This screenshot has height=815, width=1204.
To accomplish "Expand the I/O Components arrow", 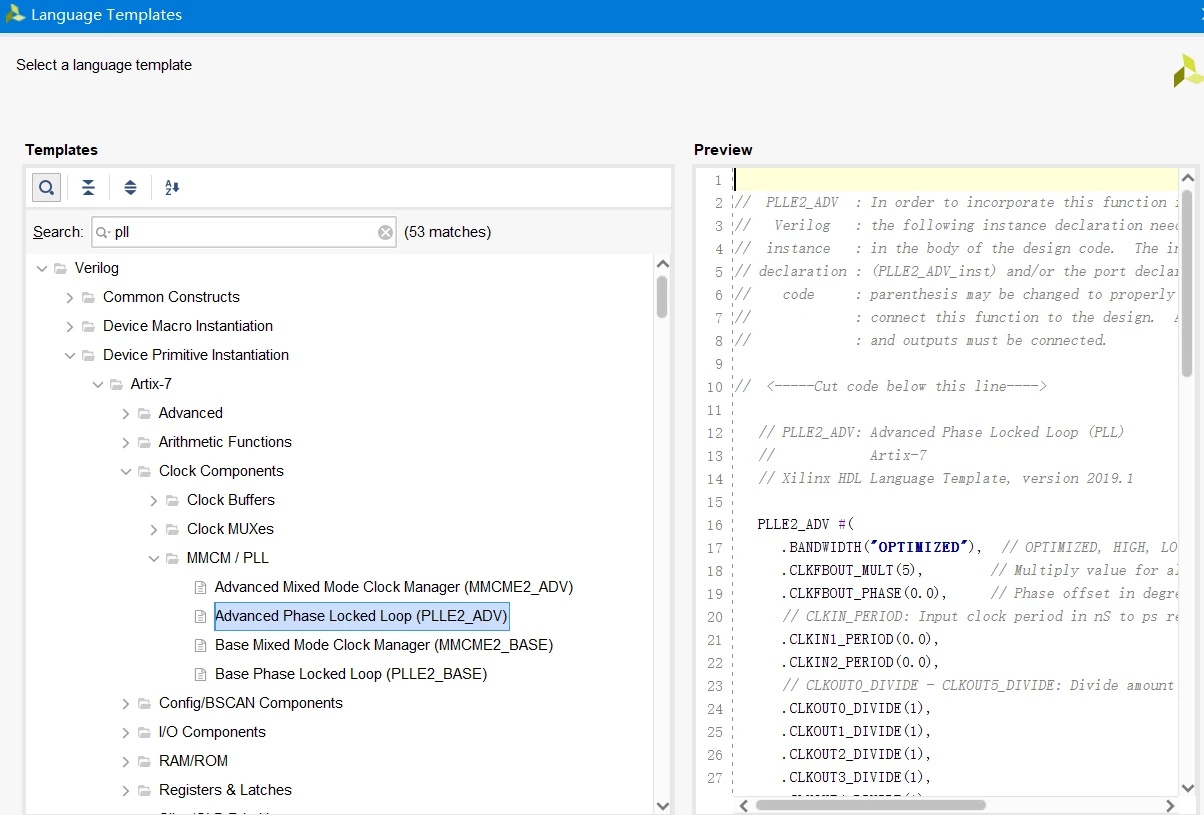I will click(126, 732).
